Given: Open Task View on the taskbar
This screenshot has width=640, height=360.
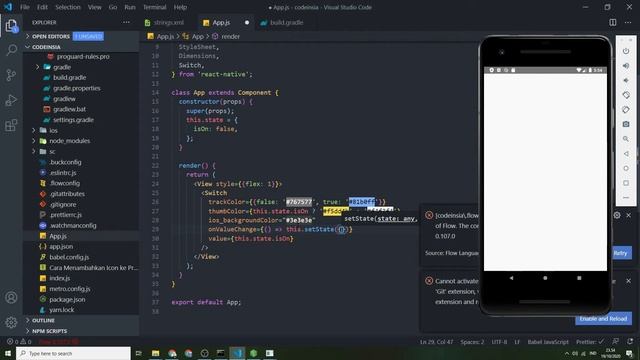Looking at the screenshot, I should pos(139,353).
